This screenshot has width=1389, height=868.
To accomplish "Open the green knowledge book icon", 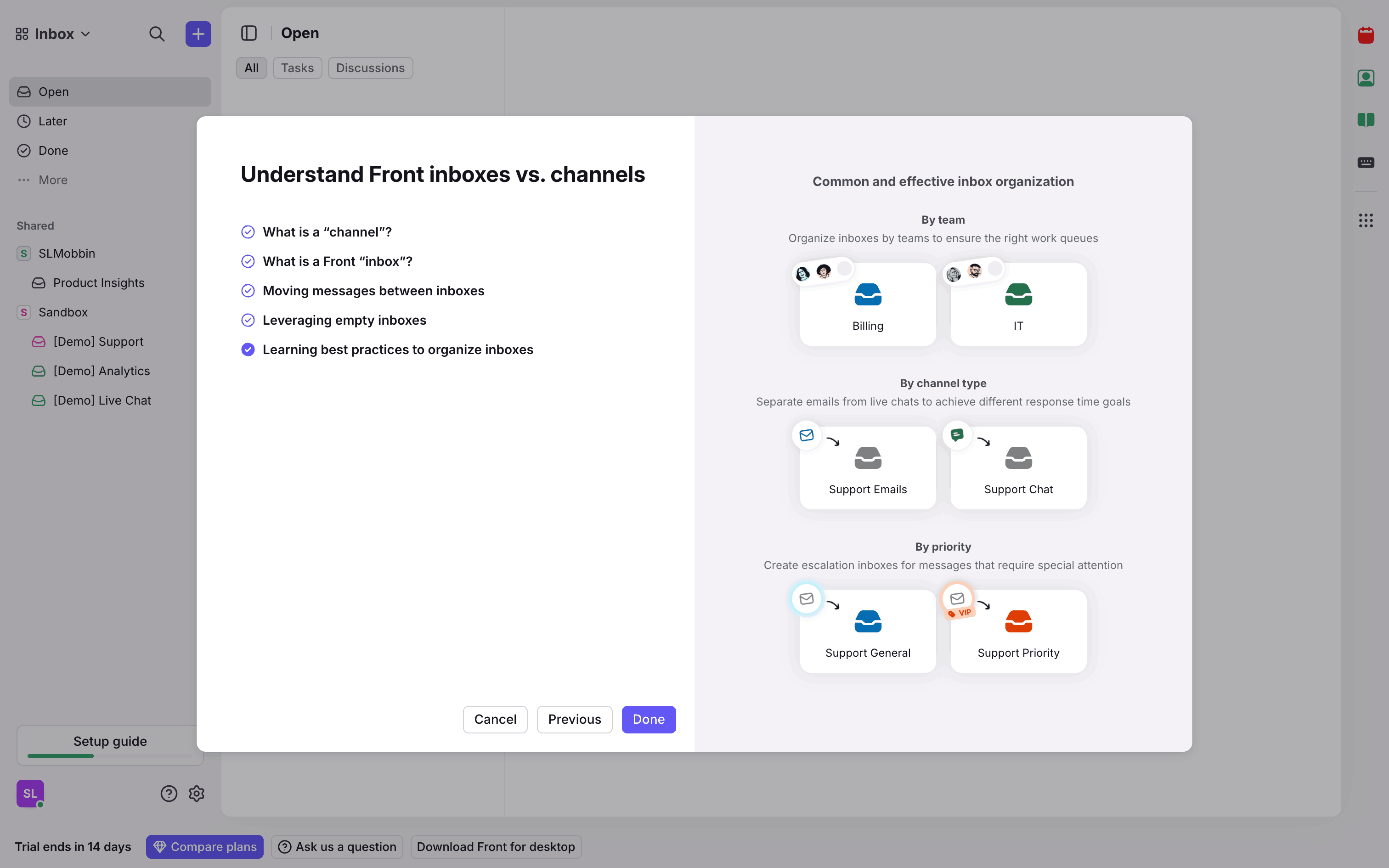I will pyautogui.click(x=1366, y=120).
